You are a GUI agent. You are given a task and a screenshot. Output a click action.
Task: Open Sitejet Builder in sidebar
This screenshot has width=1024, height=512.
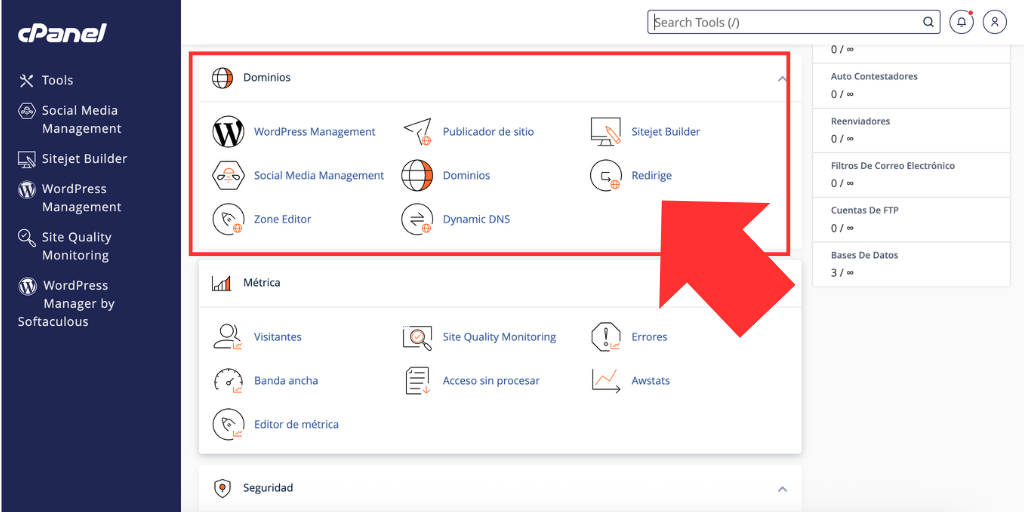(x=85, y=159)
